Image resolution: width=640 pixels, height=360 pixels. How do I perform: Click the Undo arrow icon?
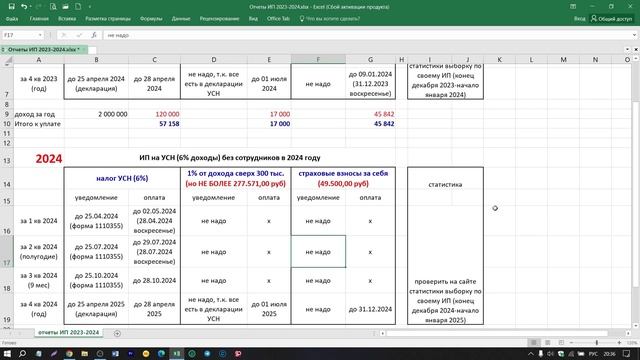tap(24, 7)
